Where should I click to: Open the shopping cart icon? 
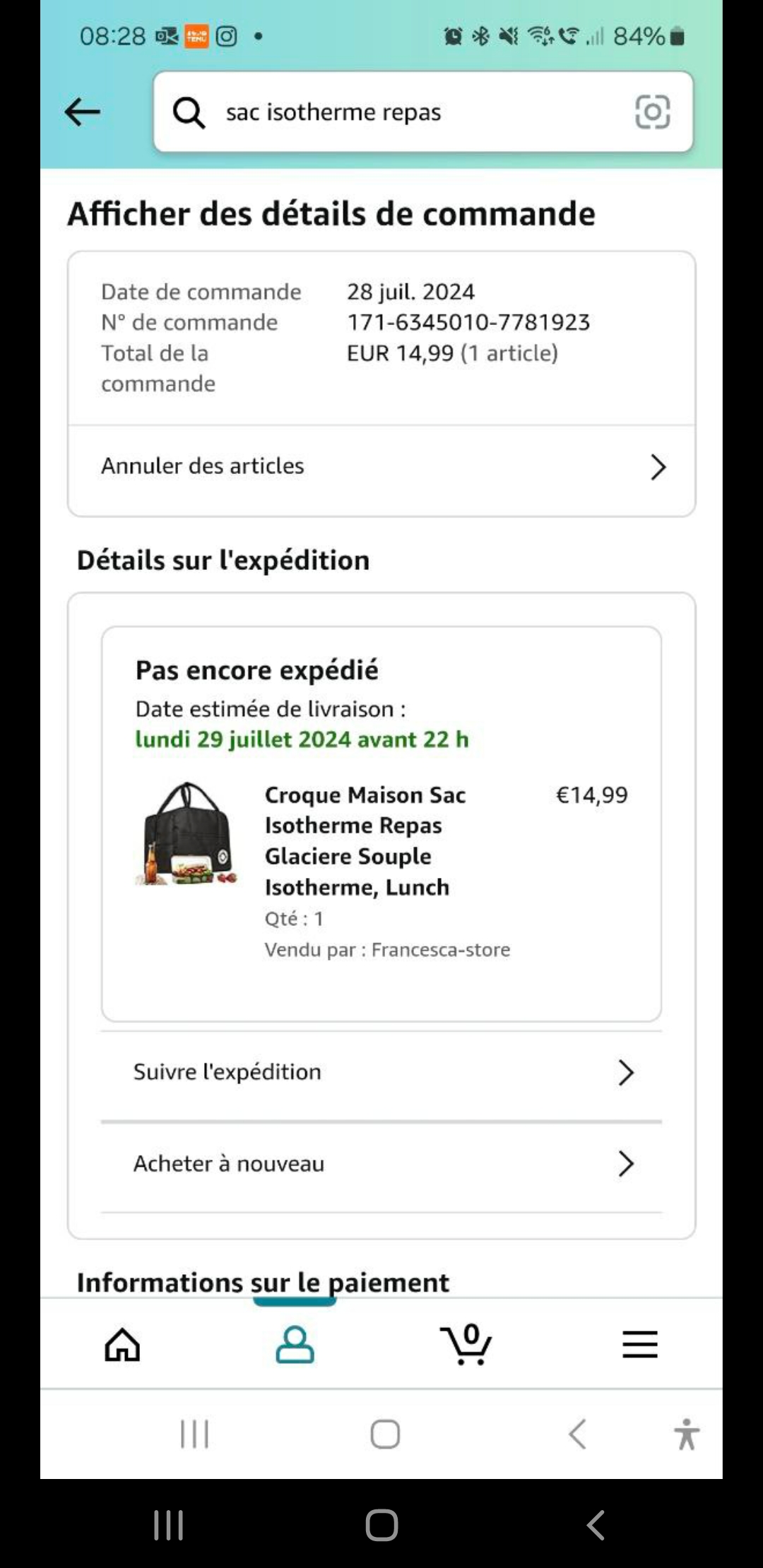coord(466,1343)
